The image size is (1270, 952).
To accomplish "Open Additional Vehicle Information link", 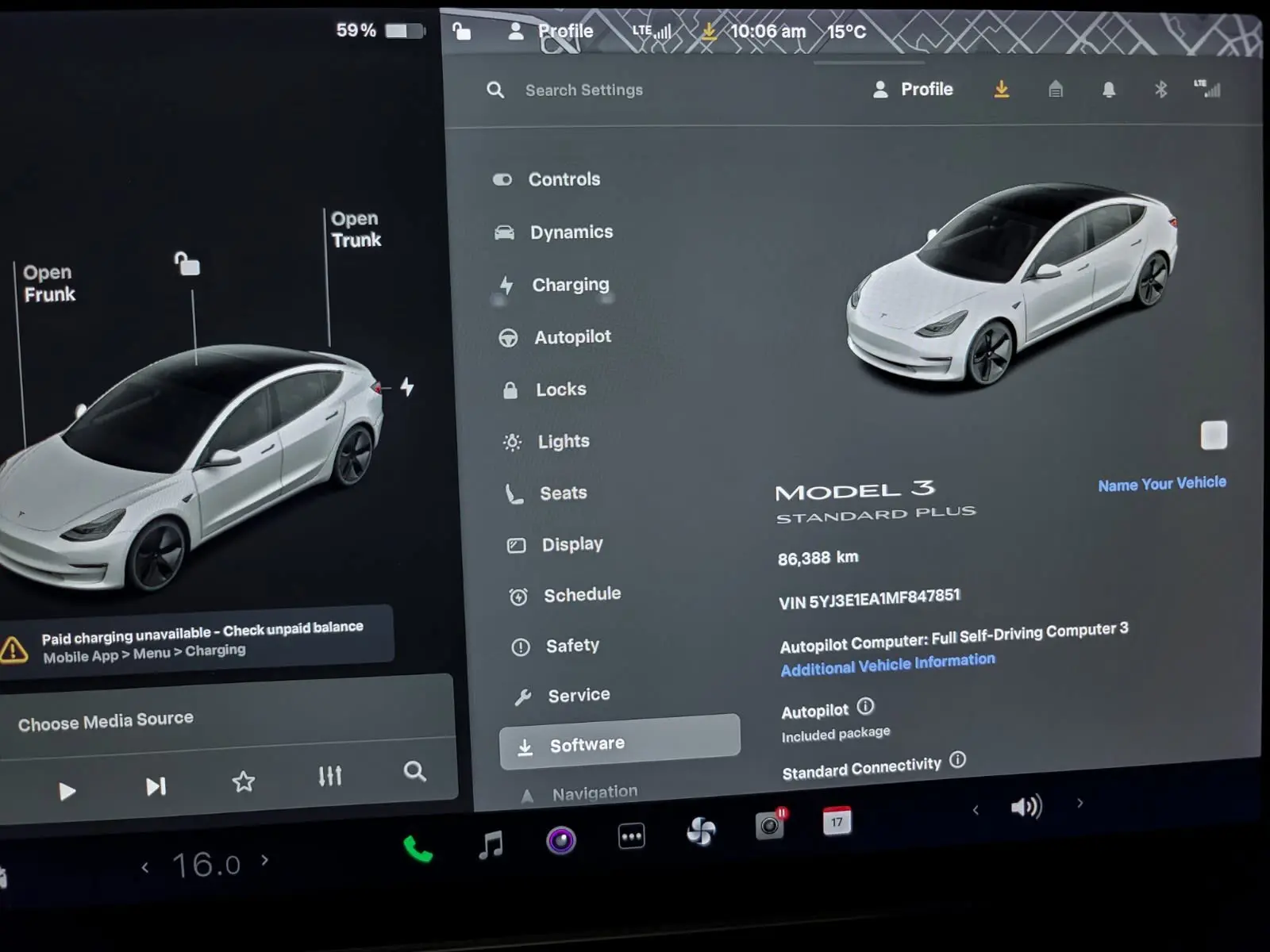I will (x=887, y=664).
